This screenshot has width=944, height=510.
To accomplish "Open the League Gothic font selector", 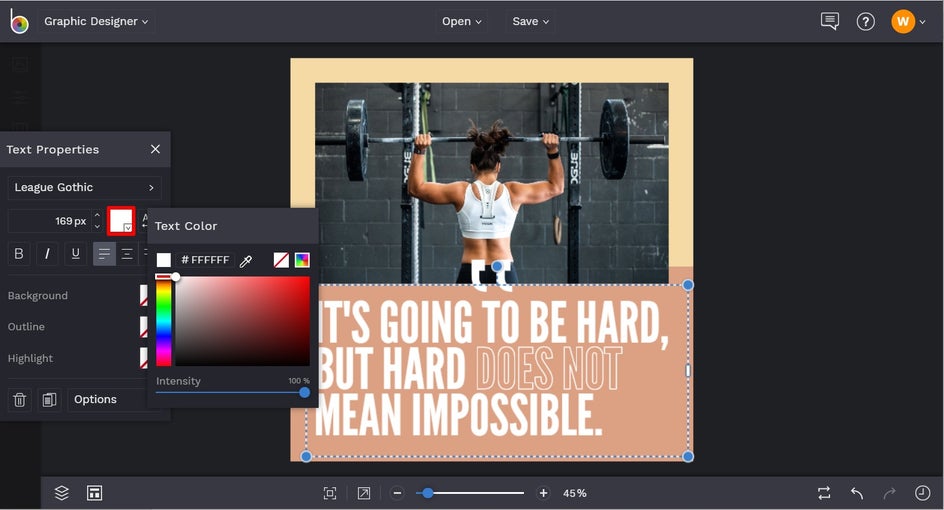I will 84,187.
